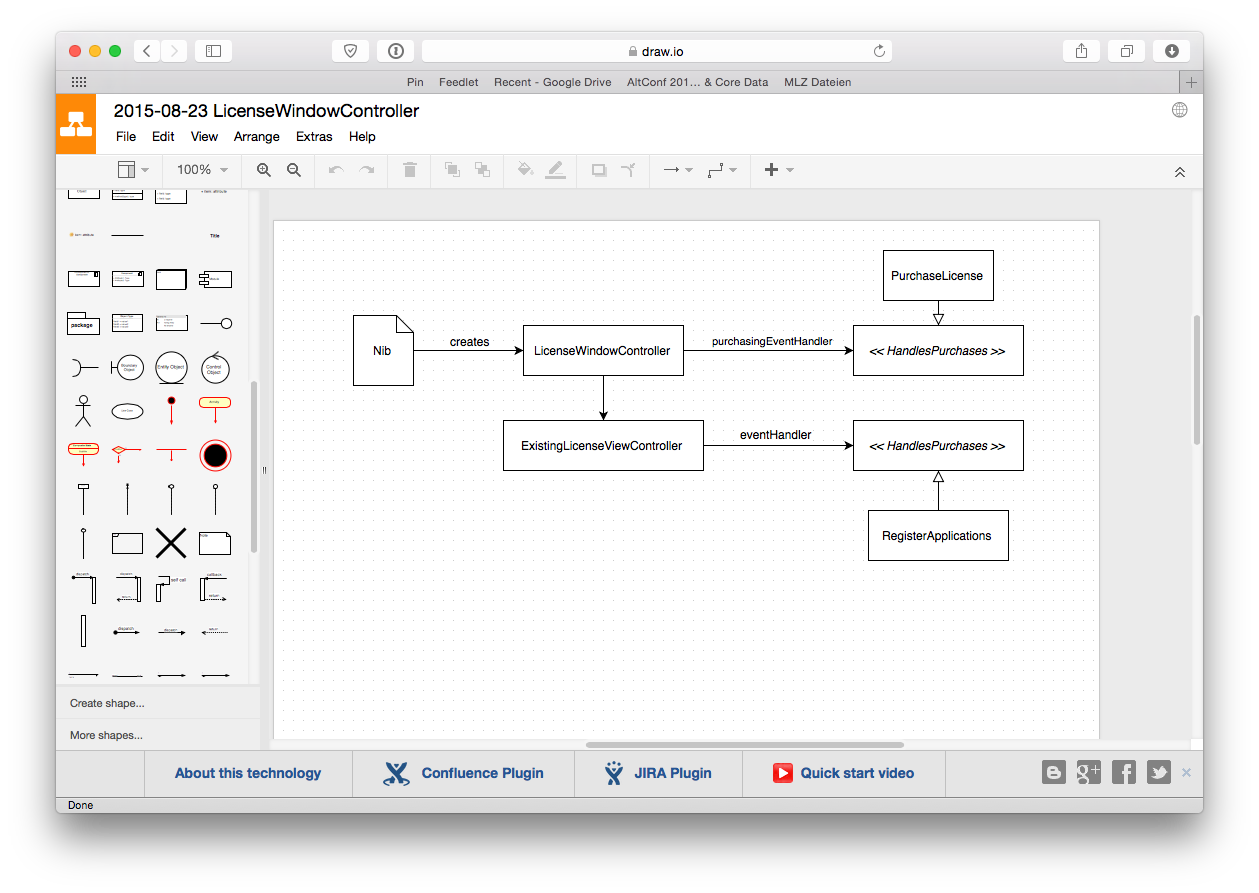The image size is (1259, 893).
Task: Click the delete icon in the toolbar
Action: 409,170
